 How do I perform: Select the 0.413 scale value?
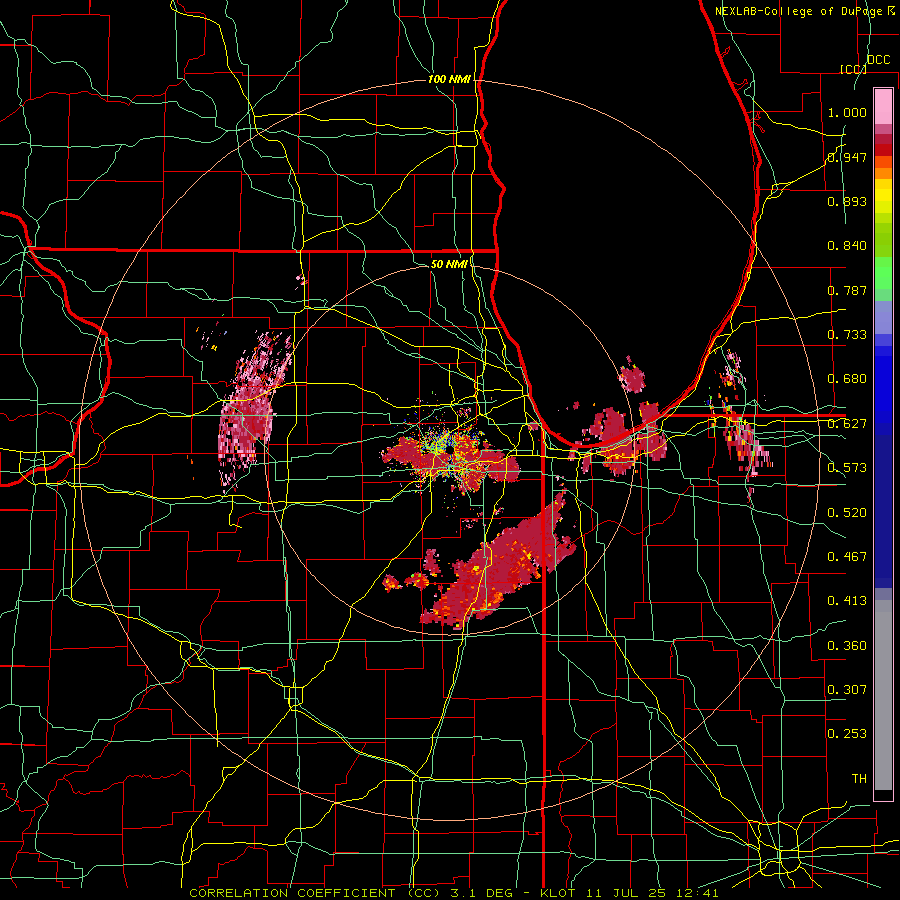pos(847,601)
